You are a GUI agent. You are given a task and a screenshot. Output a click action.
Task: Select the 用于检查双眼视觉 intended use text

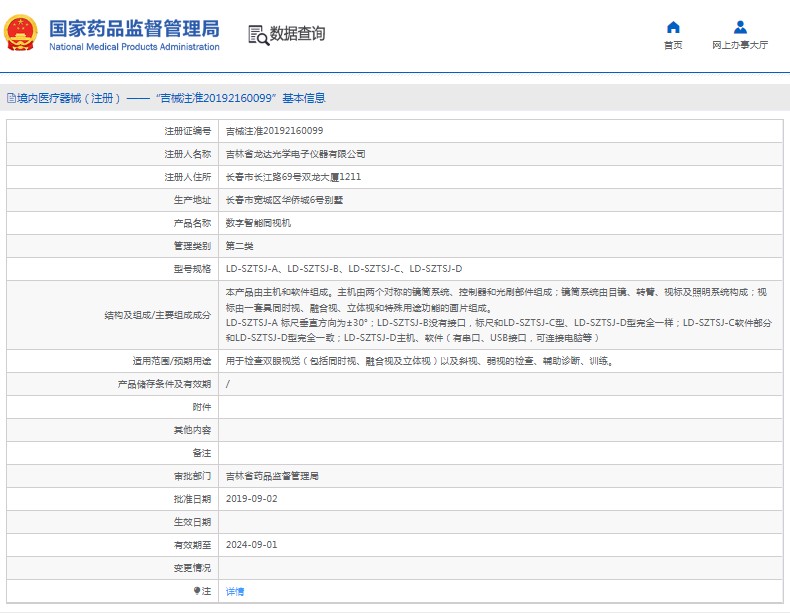click(x=420, y=361)
